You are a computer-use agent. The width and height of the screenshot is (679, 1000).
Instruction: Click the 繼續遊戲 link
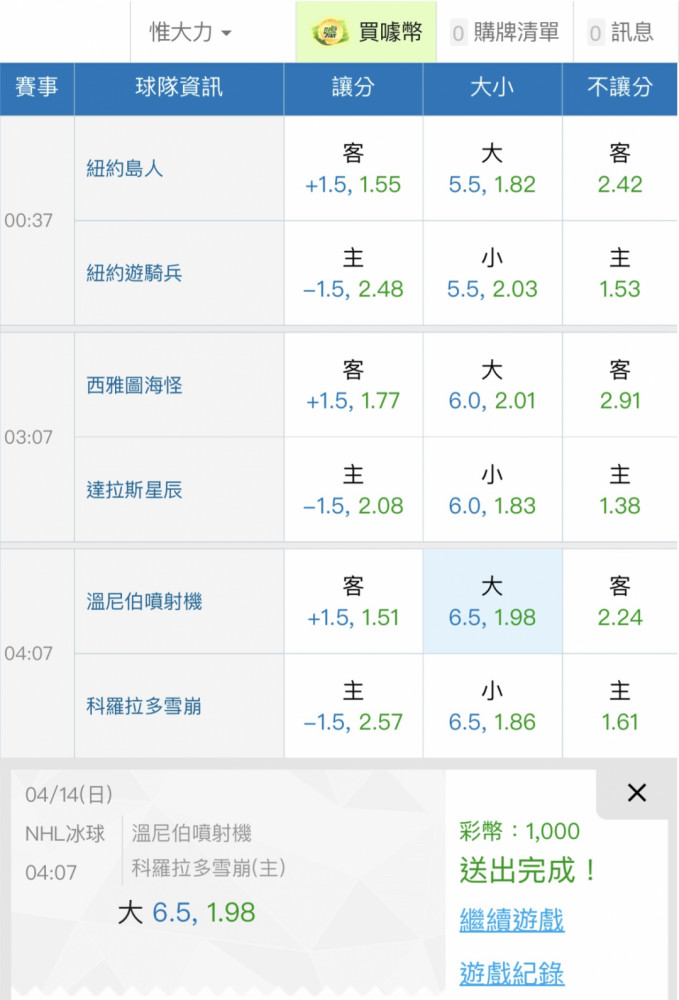tap(512, 920)
